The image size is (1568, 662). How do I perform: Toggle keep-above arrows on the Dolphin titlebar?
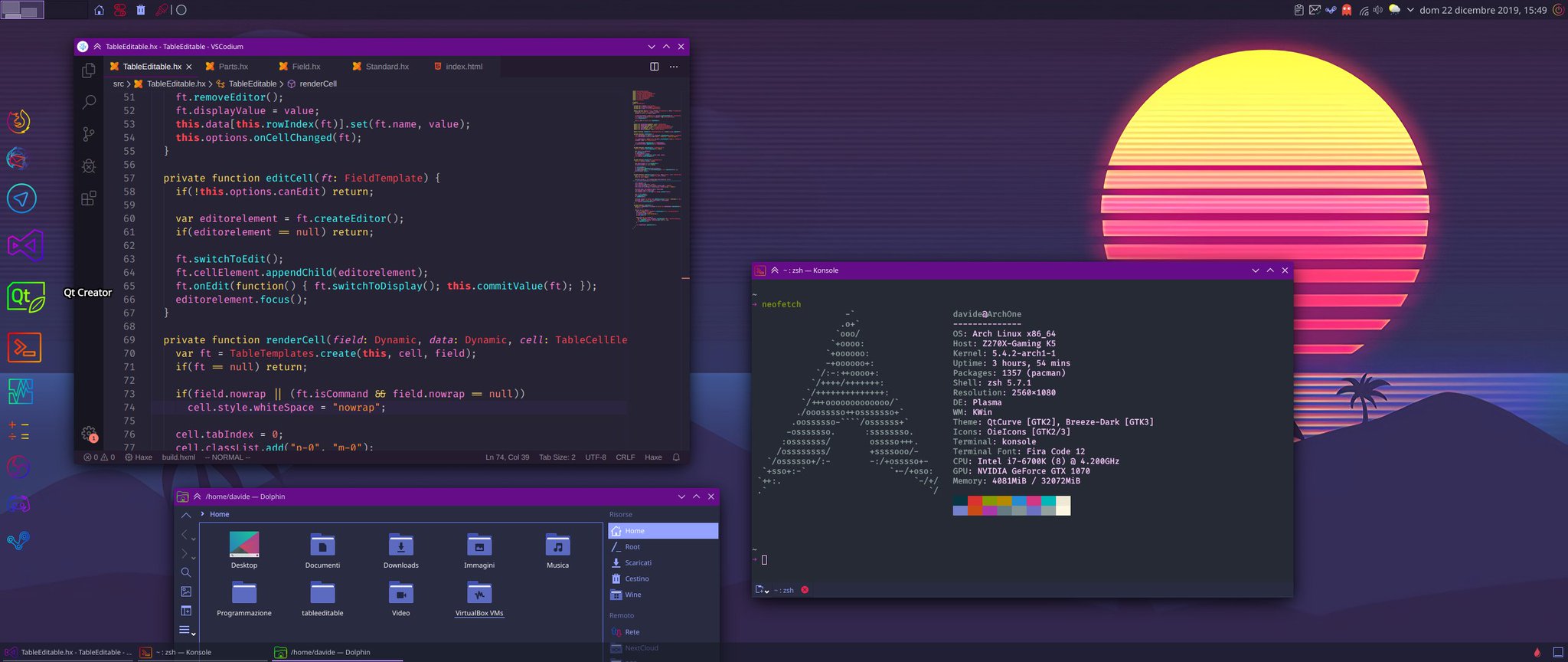coord(197,496)
